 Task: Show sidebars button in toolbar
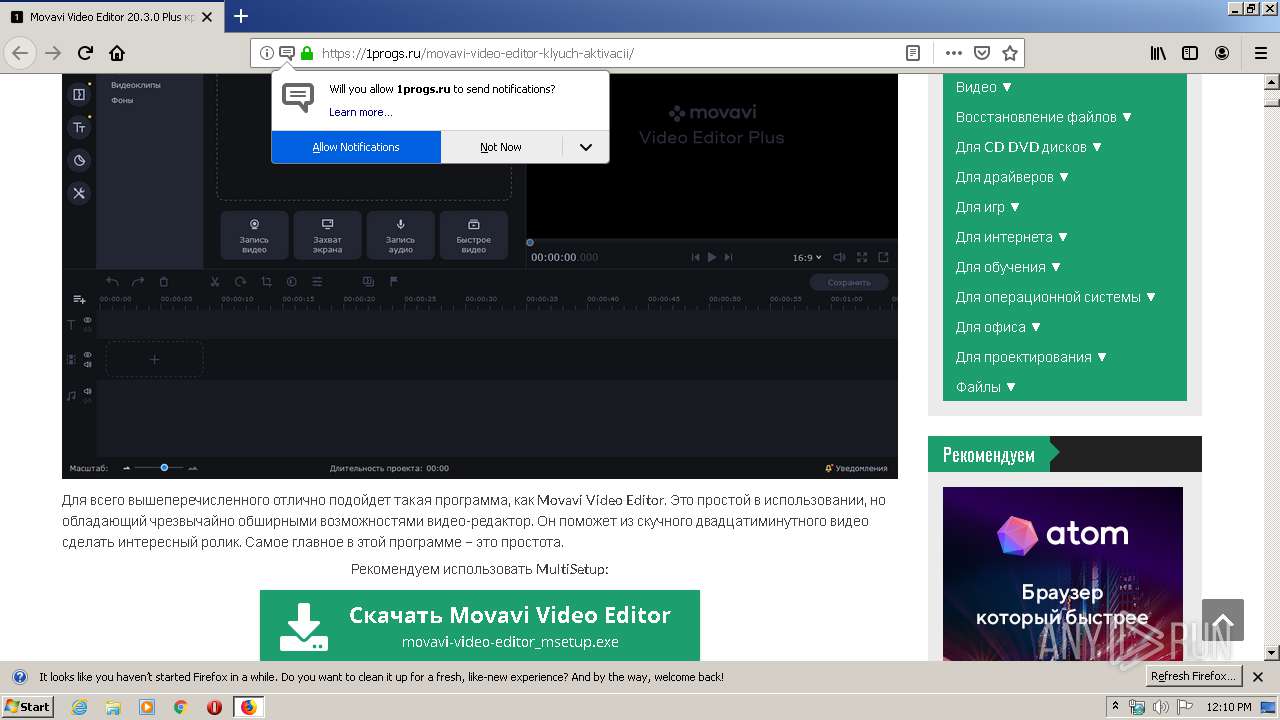tap(1190, 53)
